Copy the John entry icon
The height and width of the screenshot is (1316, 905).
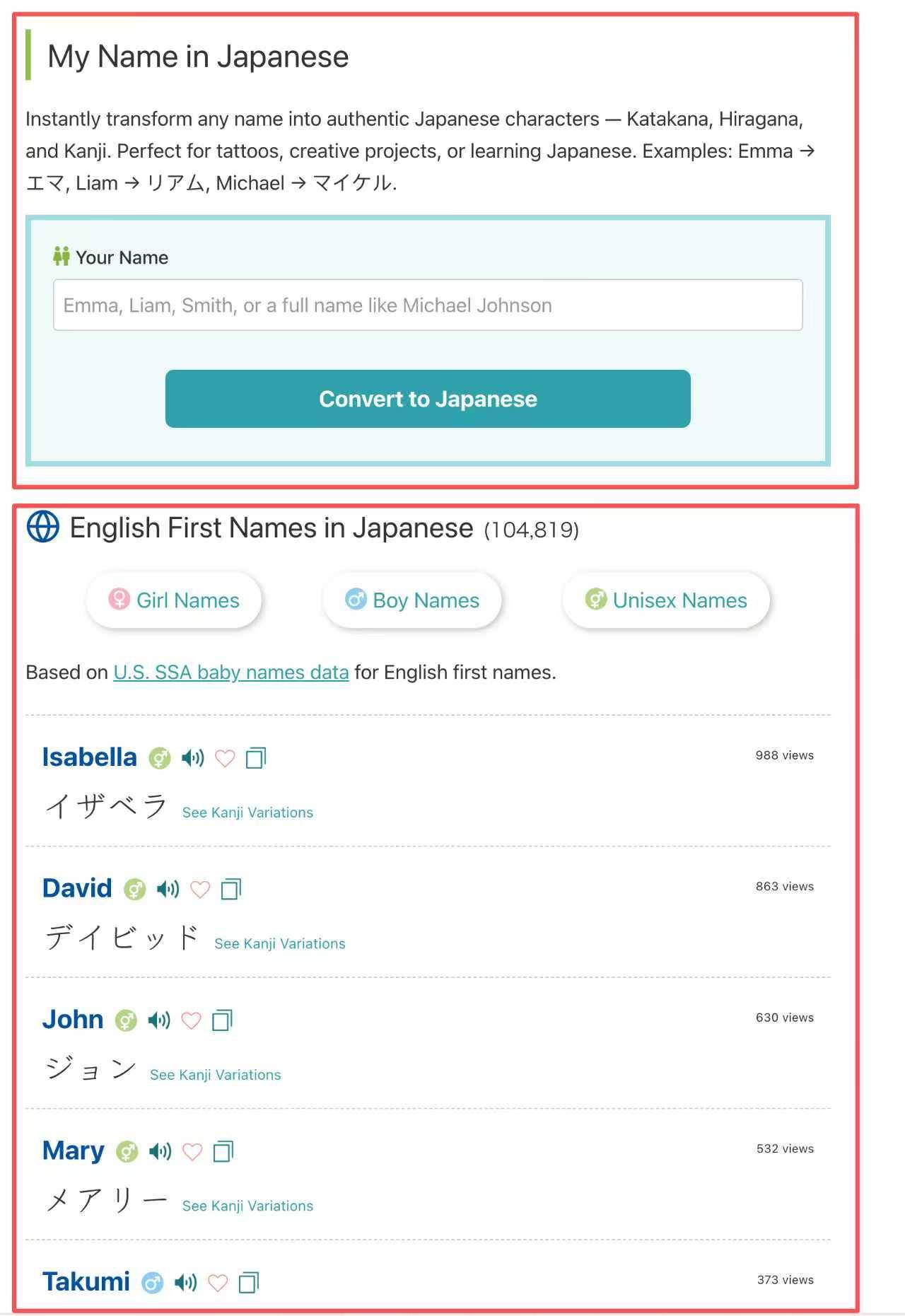pyautogui.click(x=222, y=1020)
